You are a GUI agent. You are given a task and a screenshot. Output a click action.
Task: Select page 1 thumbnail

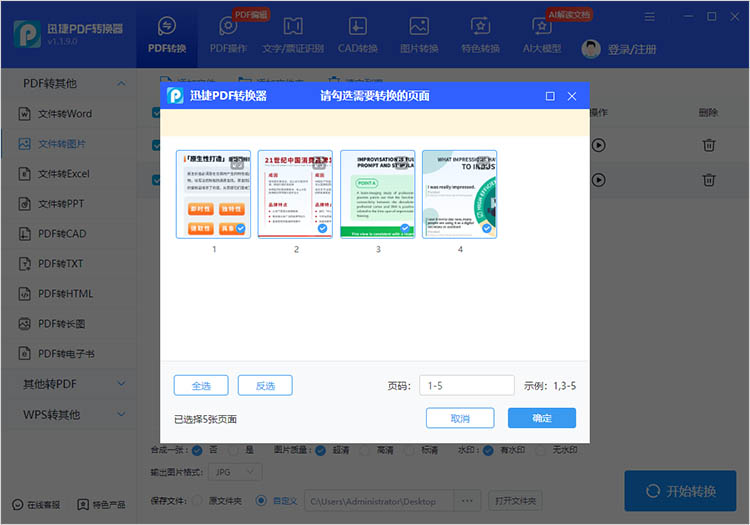pyautogui.click(x=213, y=194)
